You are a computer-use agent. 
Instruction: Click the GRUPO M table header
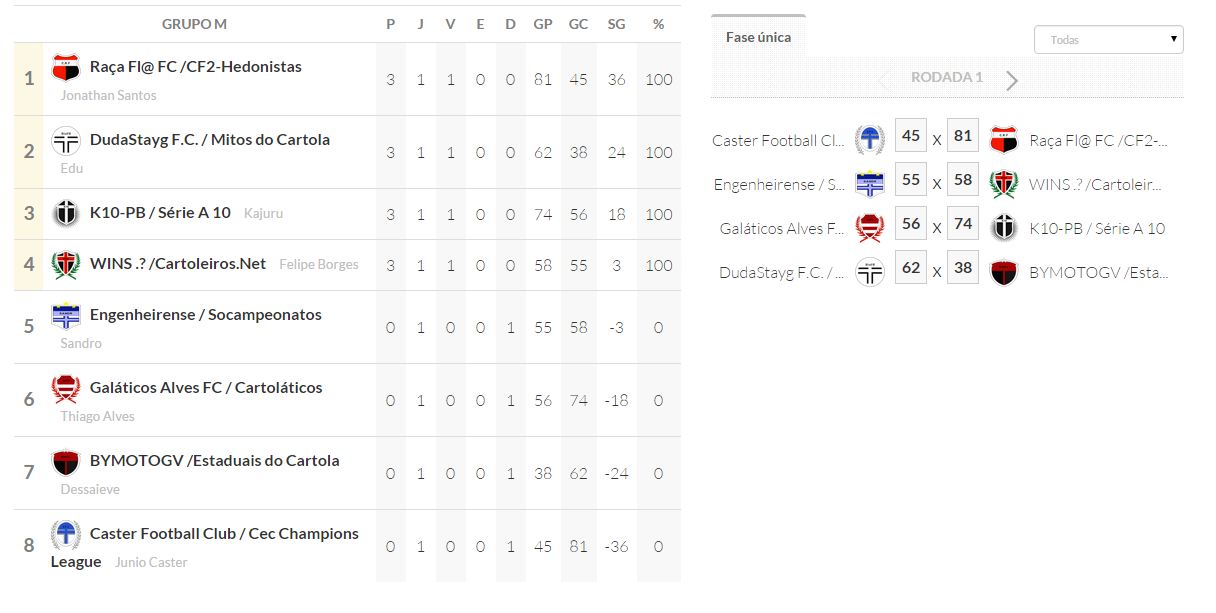tap(195, 24)
